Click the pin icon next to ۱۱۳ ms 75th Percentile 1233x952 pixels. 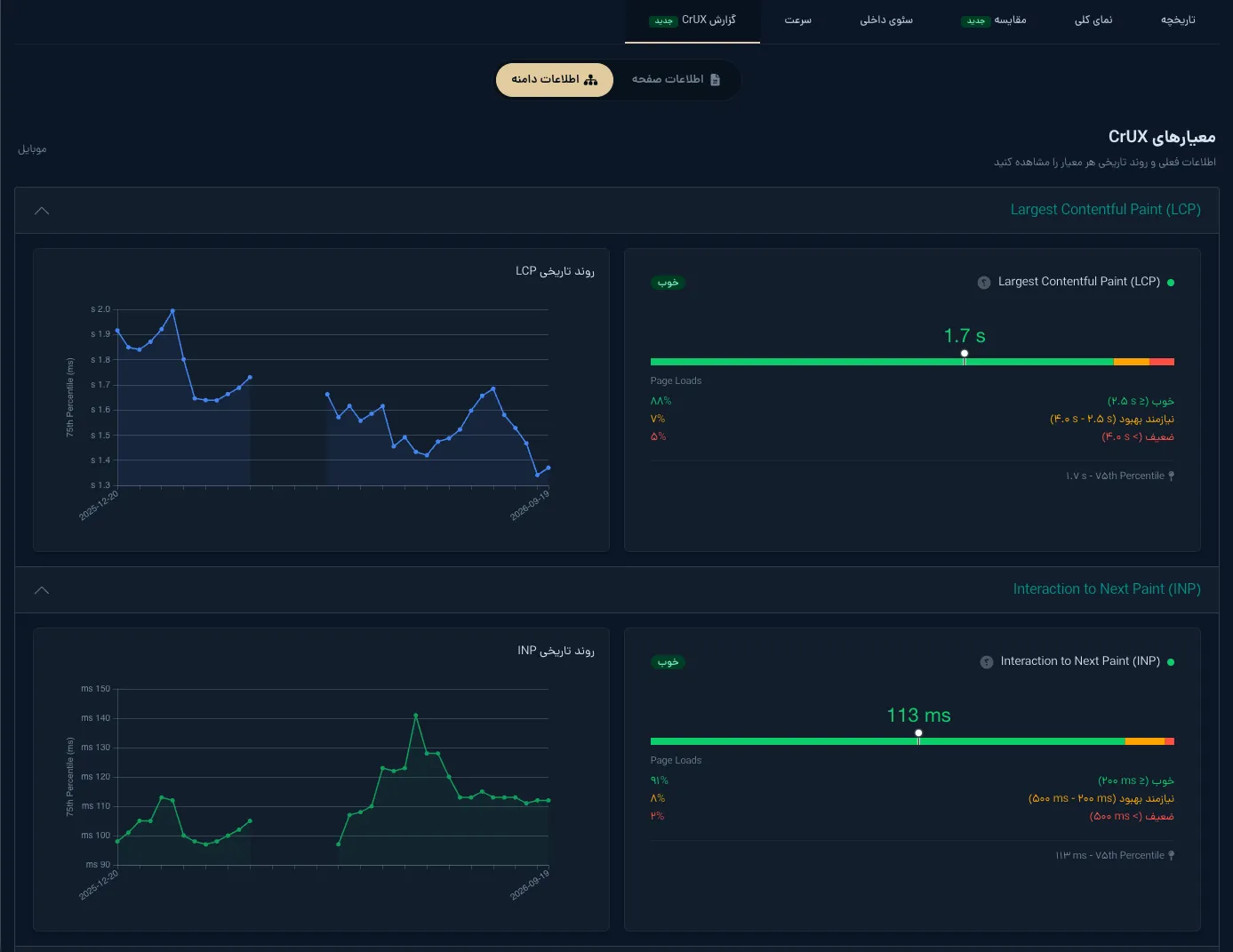click(1171, 856)
